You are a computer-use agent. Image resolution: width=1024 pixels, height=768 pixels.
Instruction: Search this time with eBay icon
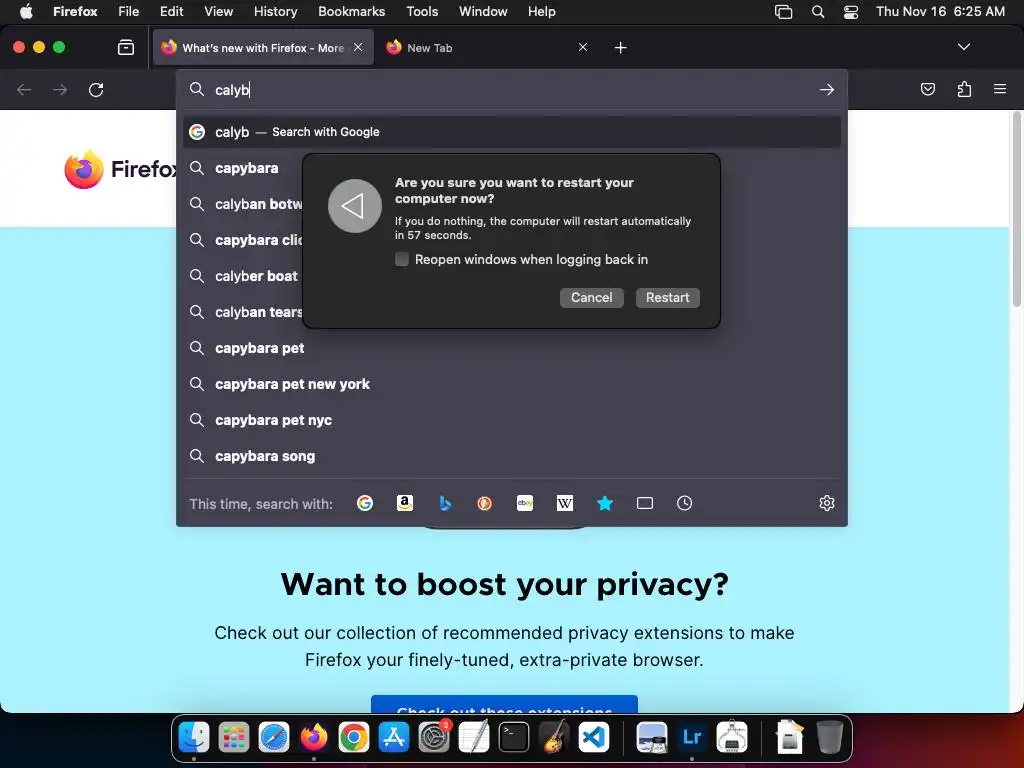point(525,503)
